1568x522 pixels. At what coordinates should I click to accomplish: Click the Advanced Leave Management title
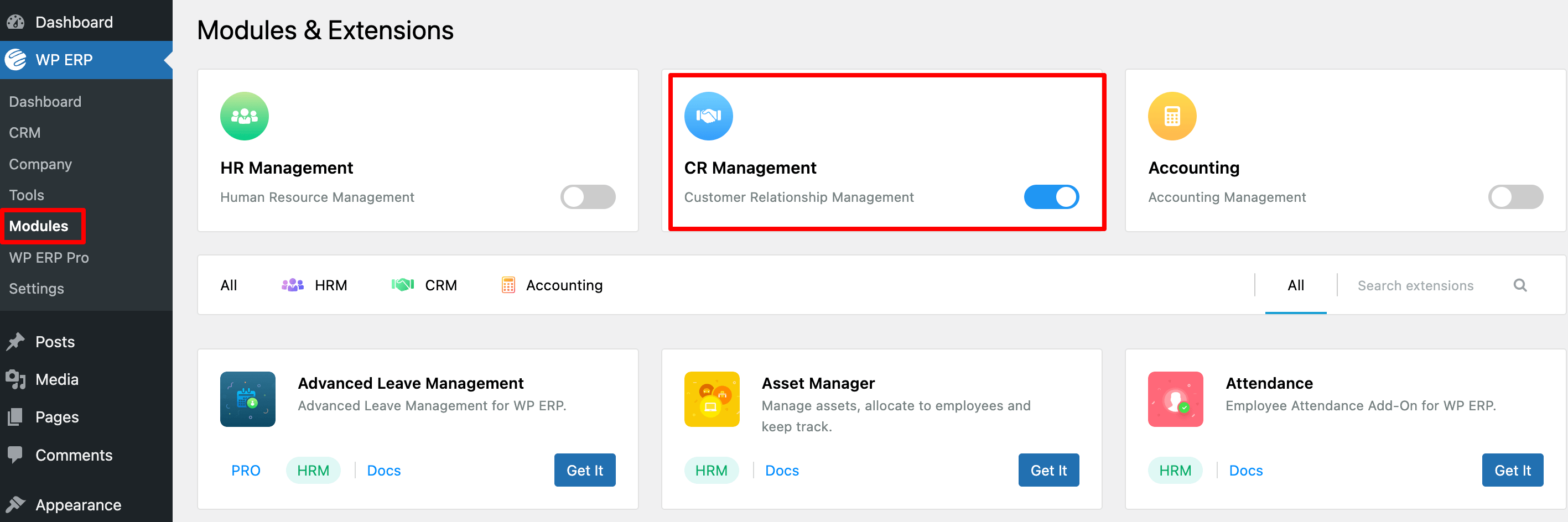click(411, 383)
